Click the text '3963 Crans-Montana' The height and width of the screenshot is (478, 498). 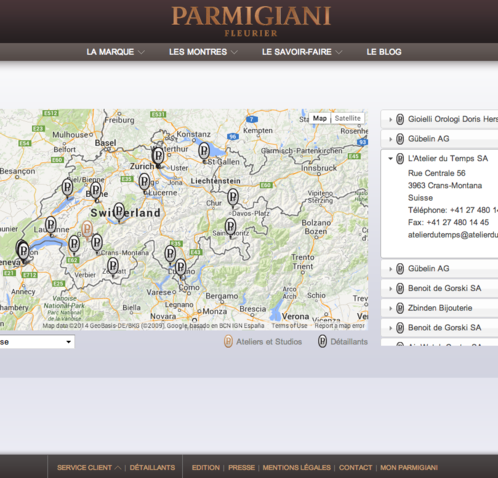[445, 186]
